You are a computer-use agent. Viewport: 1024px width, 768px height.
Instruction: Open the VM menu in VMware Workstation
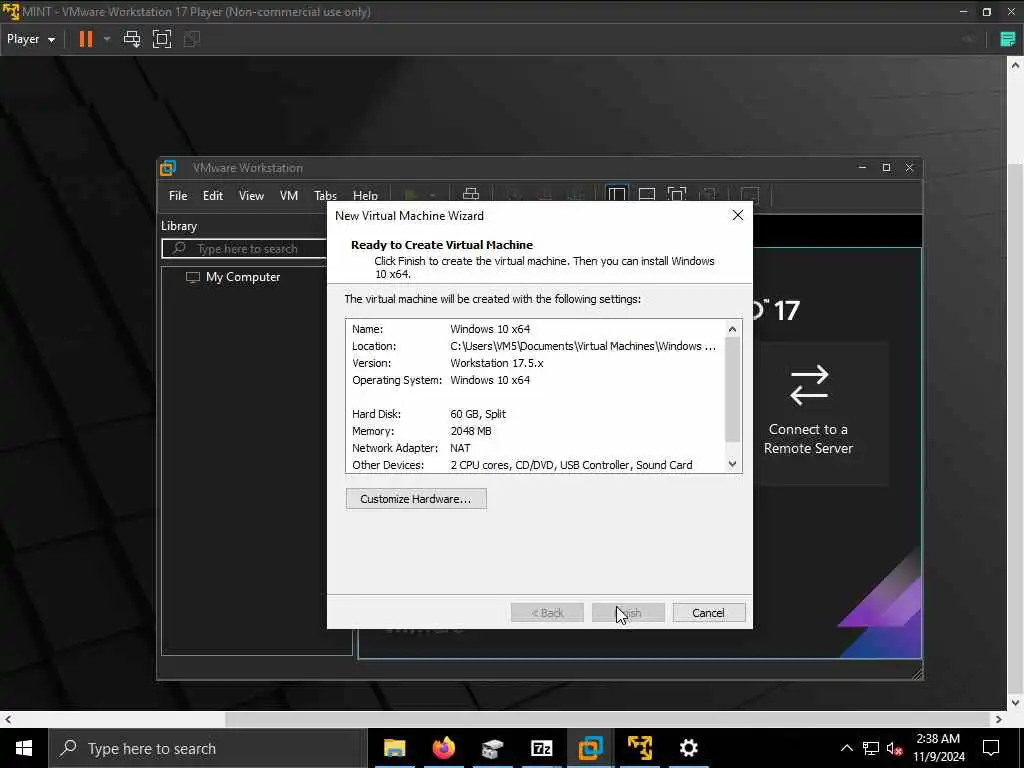(289, 195)
